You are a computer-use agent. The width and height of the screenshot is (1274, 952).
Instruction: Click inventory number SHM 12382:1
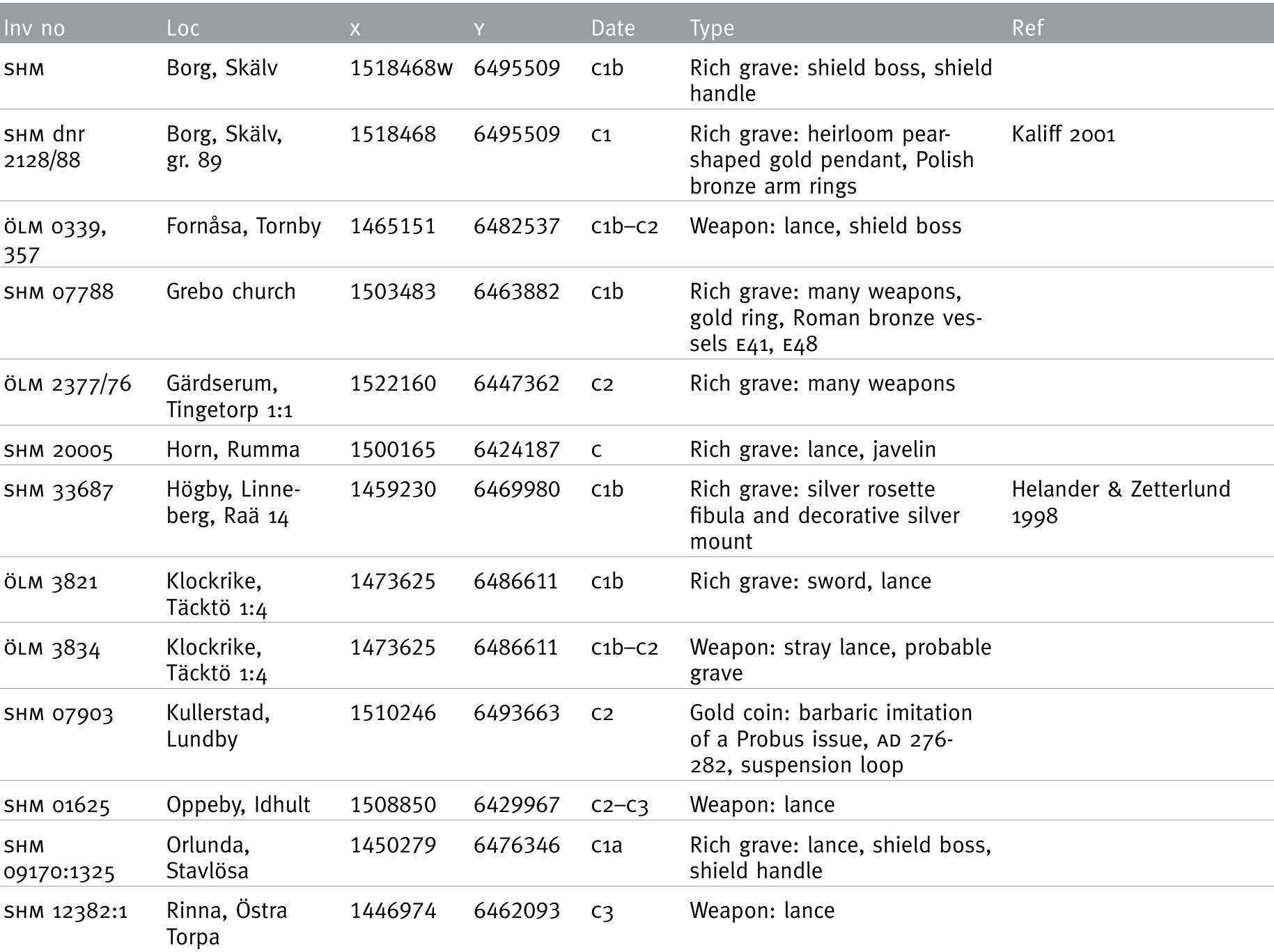(65, 911)
